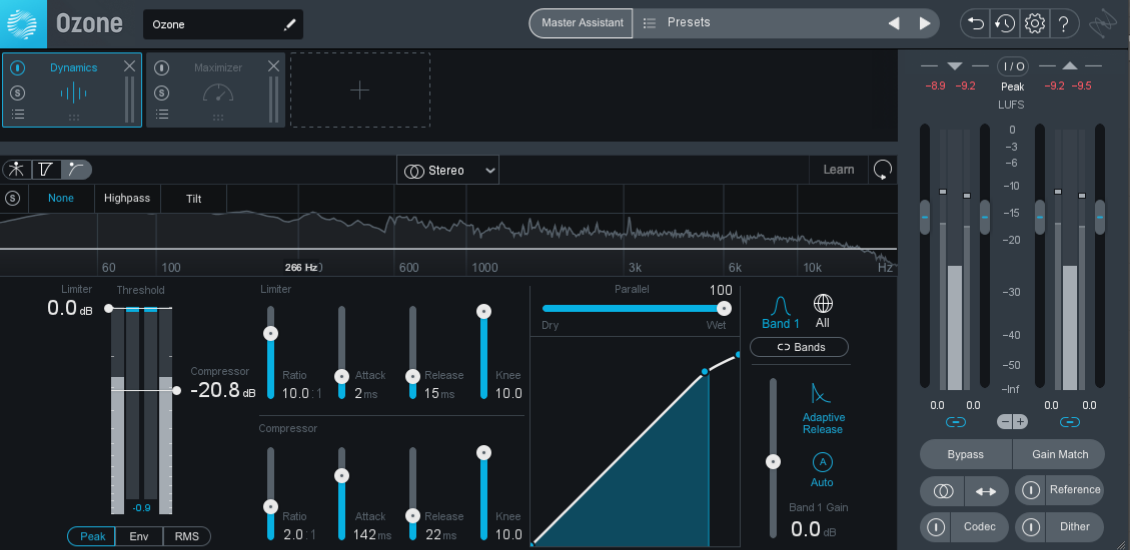Click the Ozone logo icon
1130x550 pixels.
23,24
